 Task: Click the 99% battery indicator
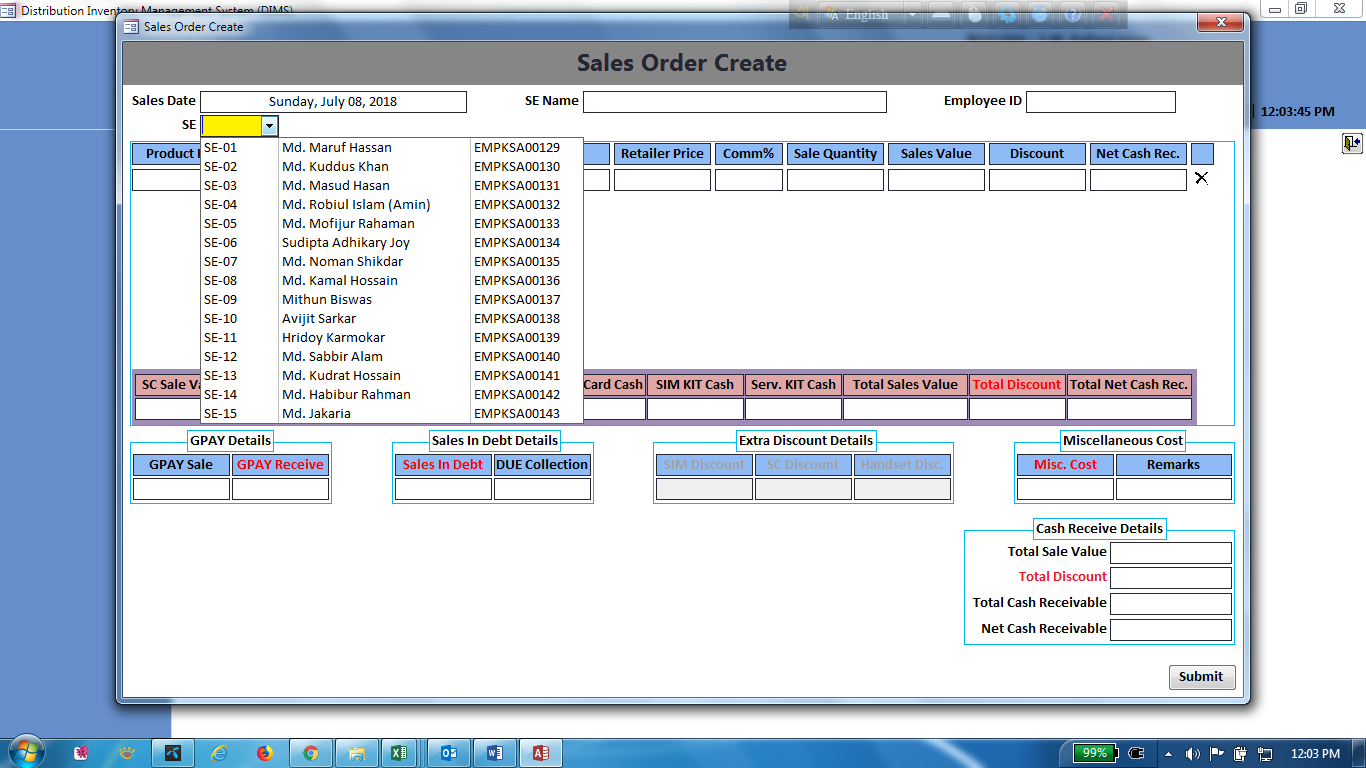tap(1095, 753)
